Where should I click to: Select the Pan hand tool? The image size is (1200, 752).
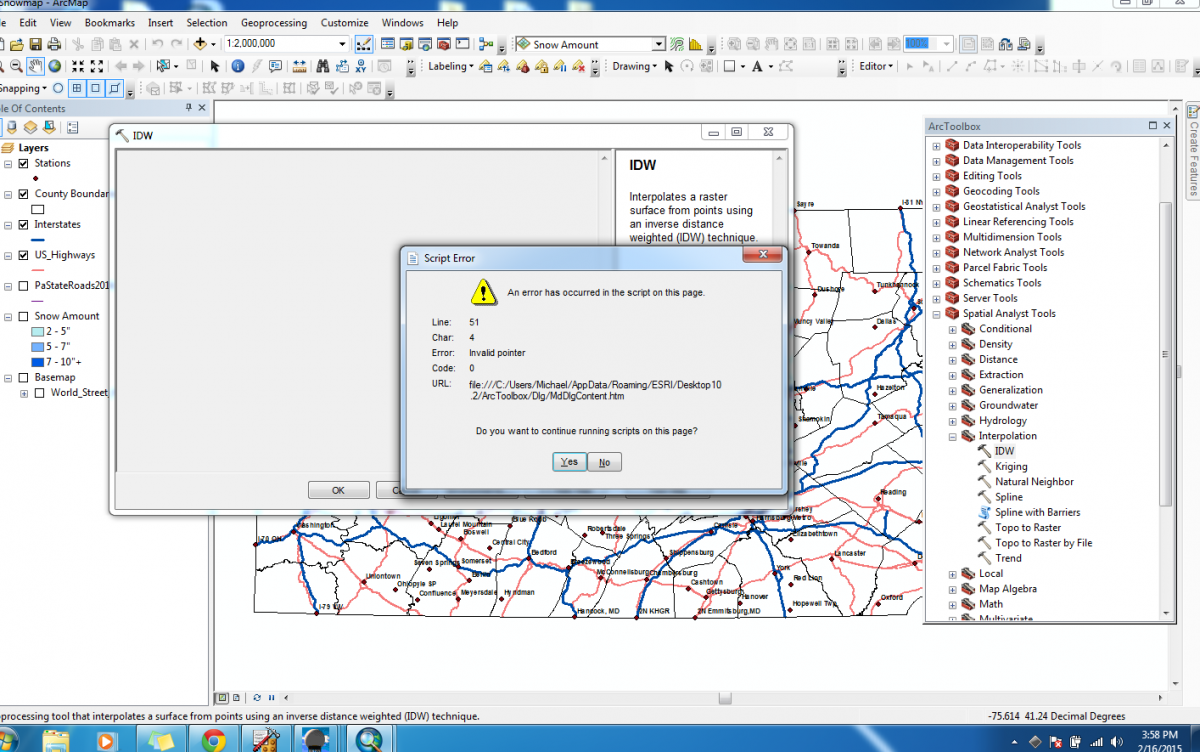[35, 66]
